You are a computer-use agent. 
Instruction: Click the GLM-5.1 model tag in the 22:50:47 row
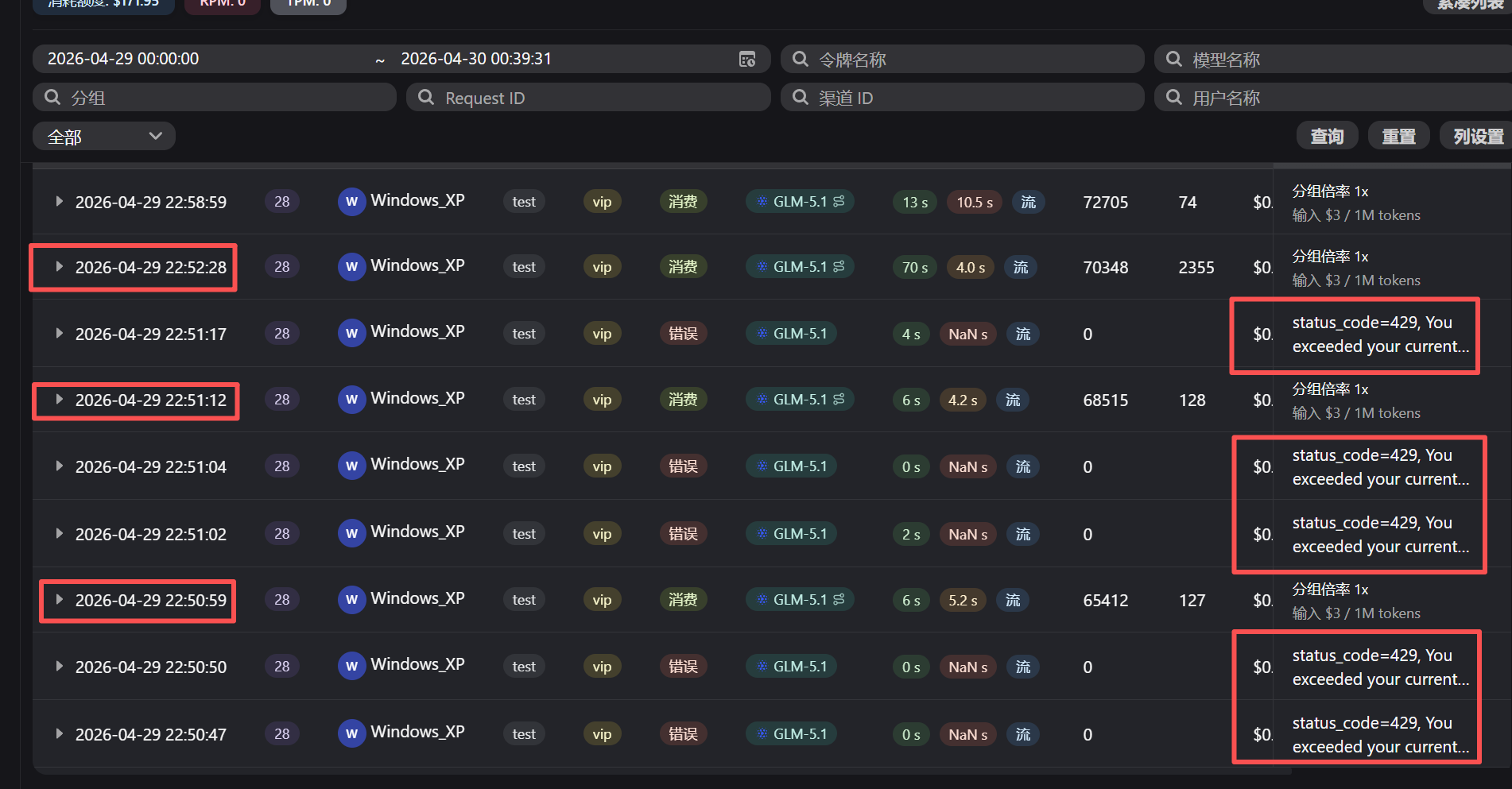pos(792,734)
